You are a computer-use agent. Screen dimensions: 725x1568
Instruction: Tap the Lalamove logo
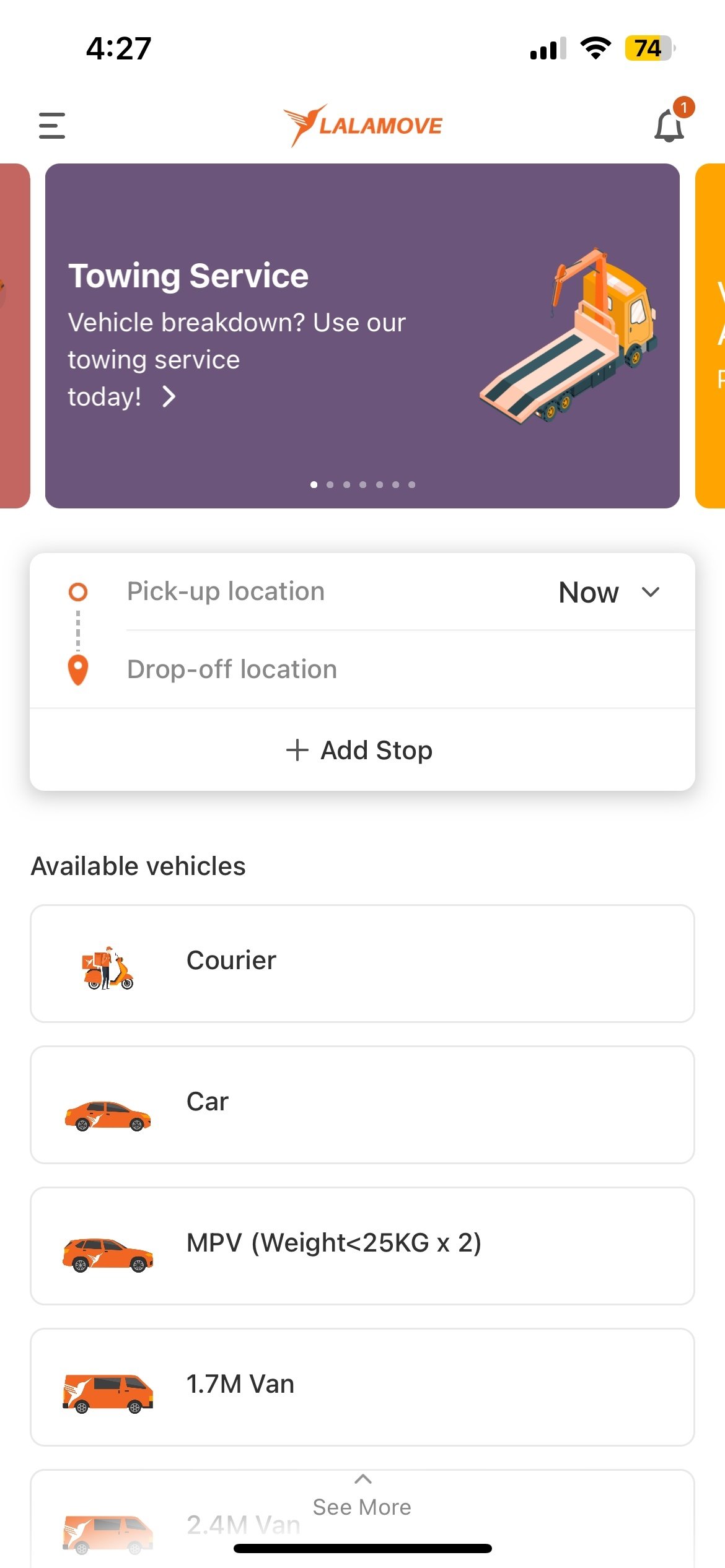(362, 126)
